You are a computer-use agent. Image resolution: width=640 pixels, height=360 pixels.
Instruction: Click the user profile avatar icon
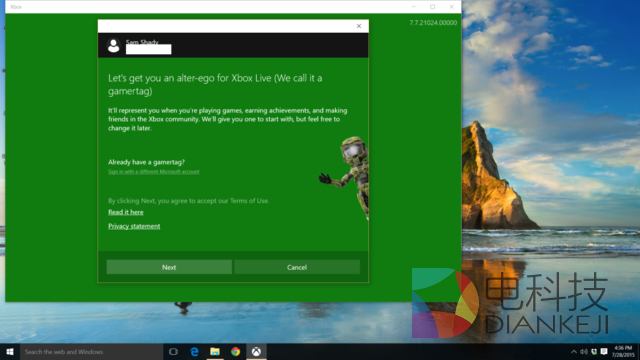point(113,45)
